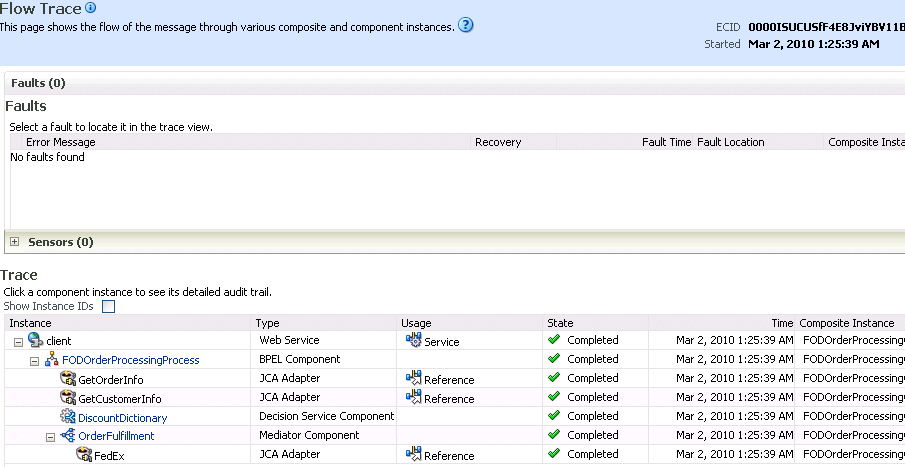Open the DiscountDictionary component link
Screen dimensions: 905x467
[x=123, y=418]
